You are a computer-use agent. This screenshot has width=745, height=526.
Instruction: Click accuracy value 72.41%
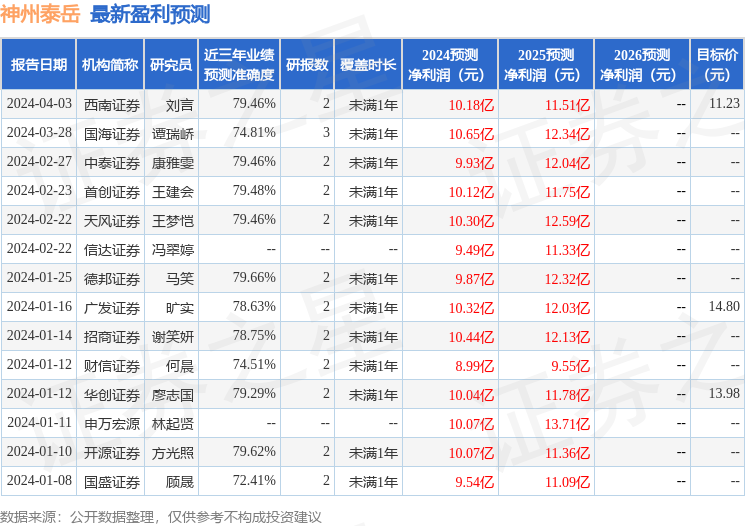point(254,480)
